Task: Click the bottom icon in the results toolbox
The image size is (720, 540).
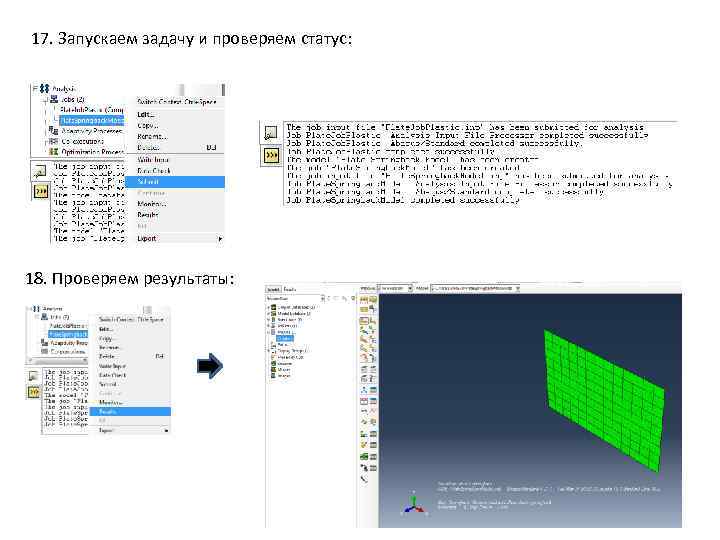Action: [364, 479]
